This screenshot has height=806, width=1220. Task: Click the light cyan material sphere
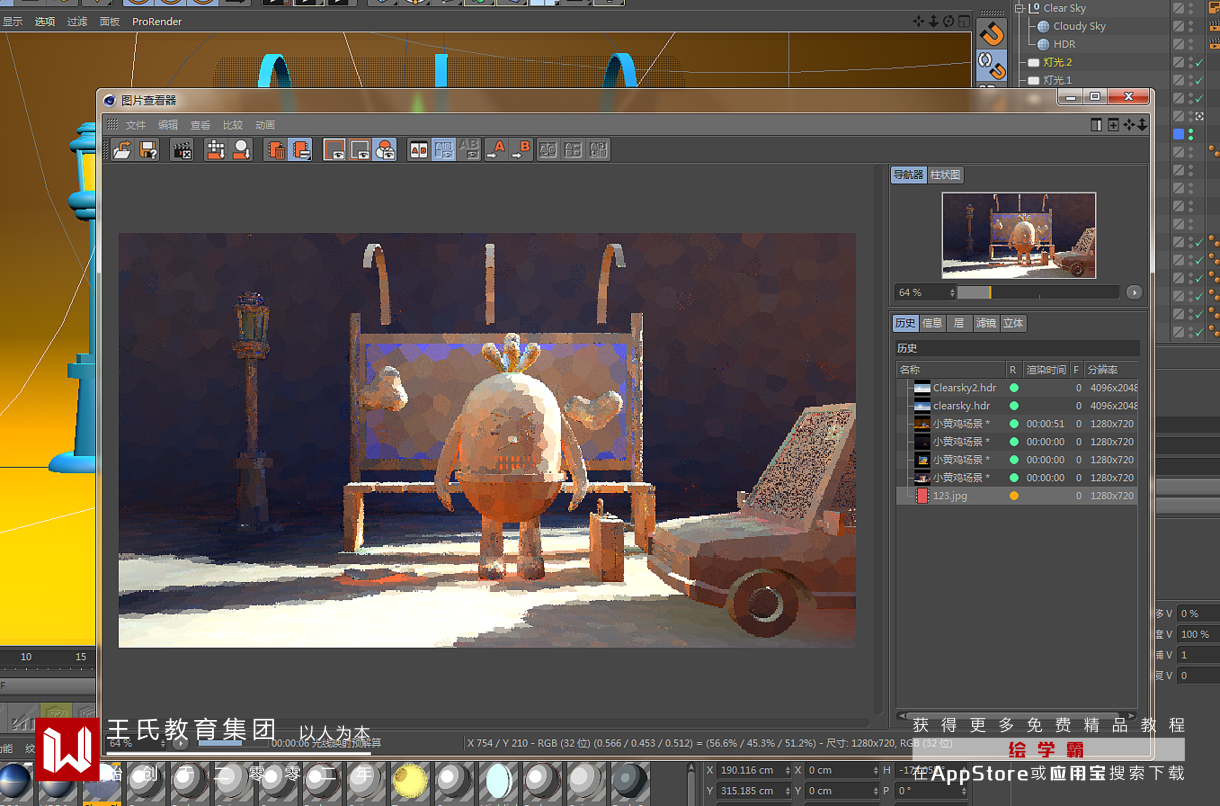point(497,782)
